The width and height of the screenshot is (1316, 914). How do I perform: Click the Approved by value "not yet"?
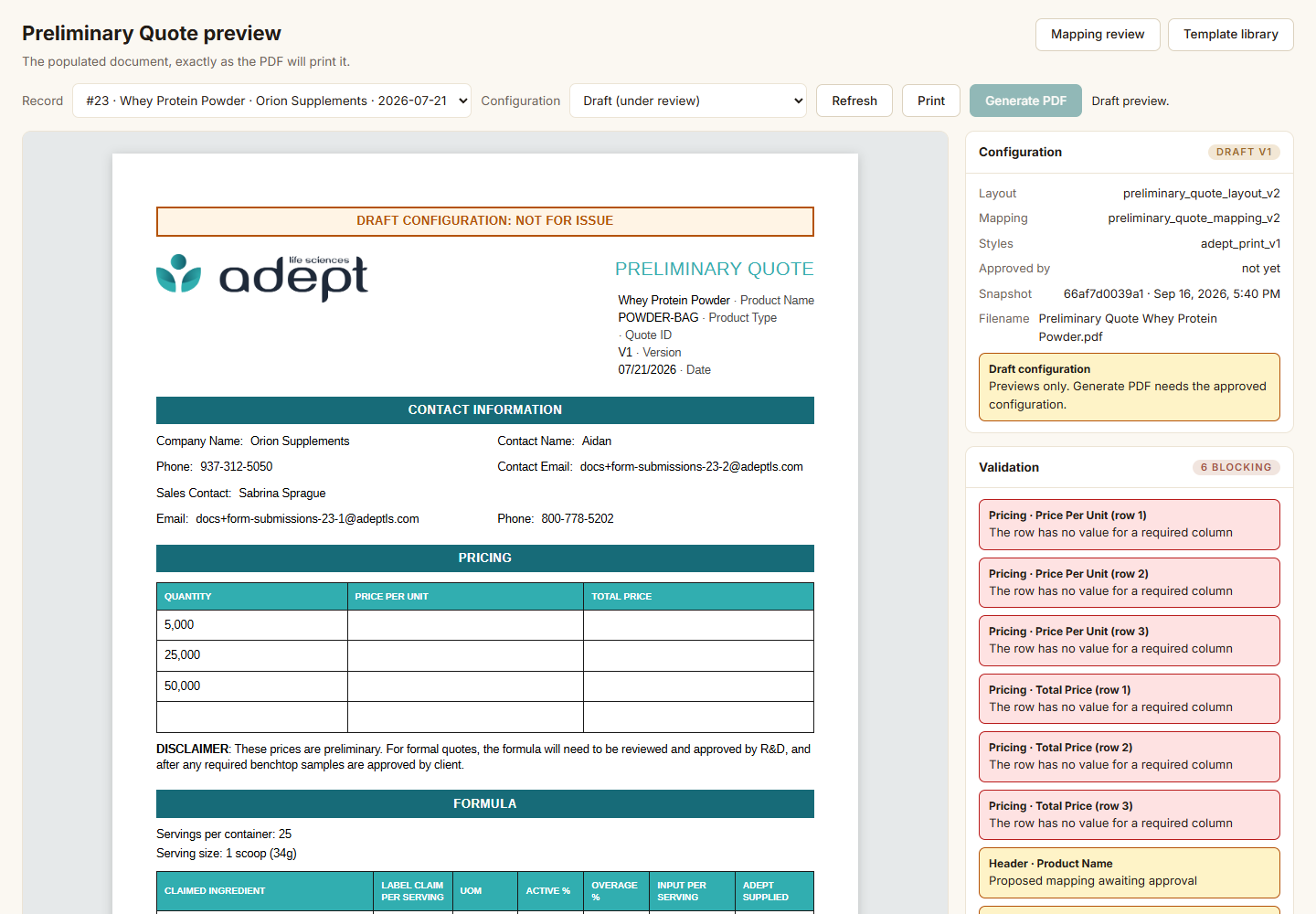[x=1261, y=269]
